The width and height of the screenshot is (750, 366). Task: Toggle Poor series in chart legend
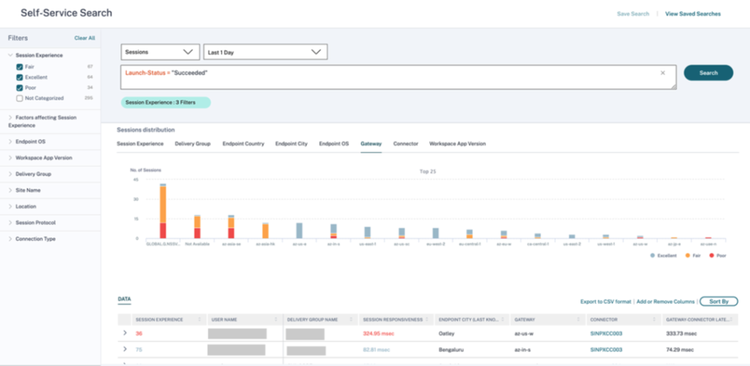[718, 255]
